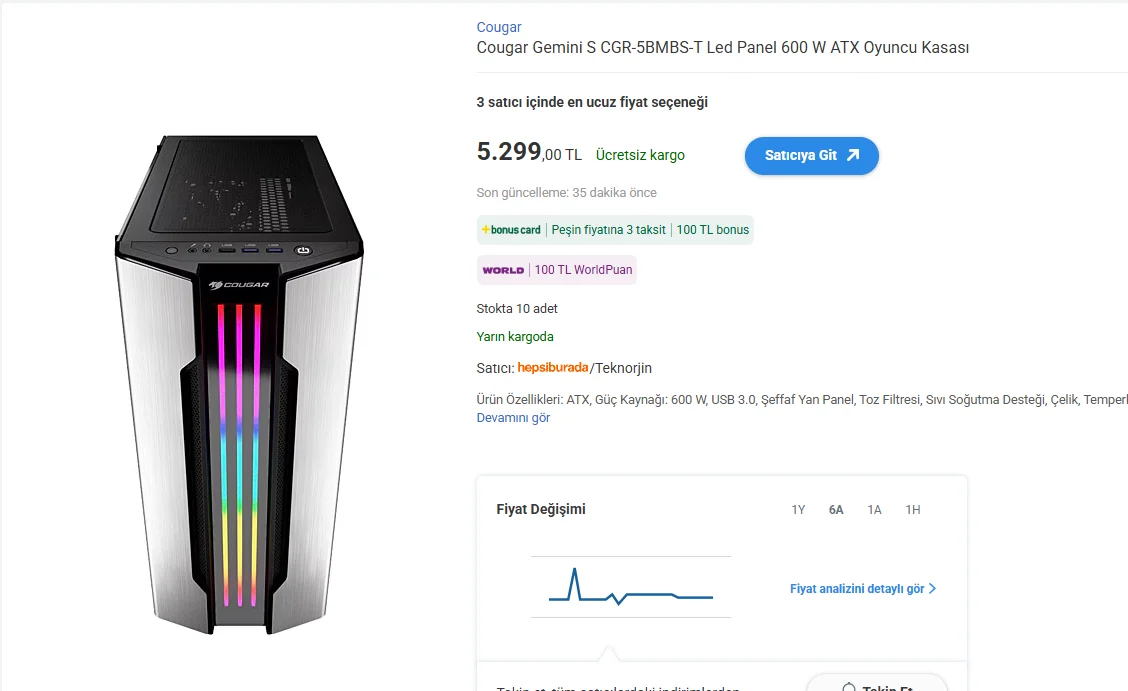Click the Peşin fiyatına 3 taksit offer

coord(608,230)
